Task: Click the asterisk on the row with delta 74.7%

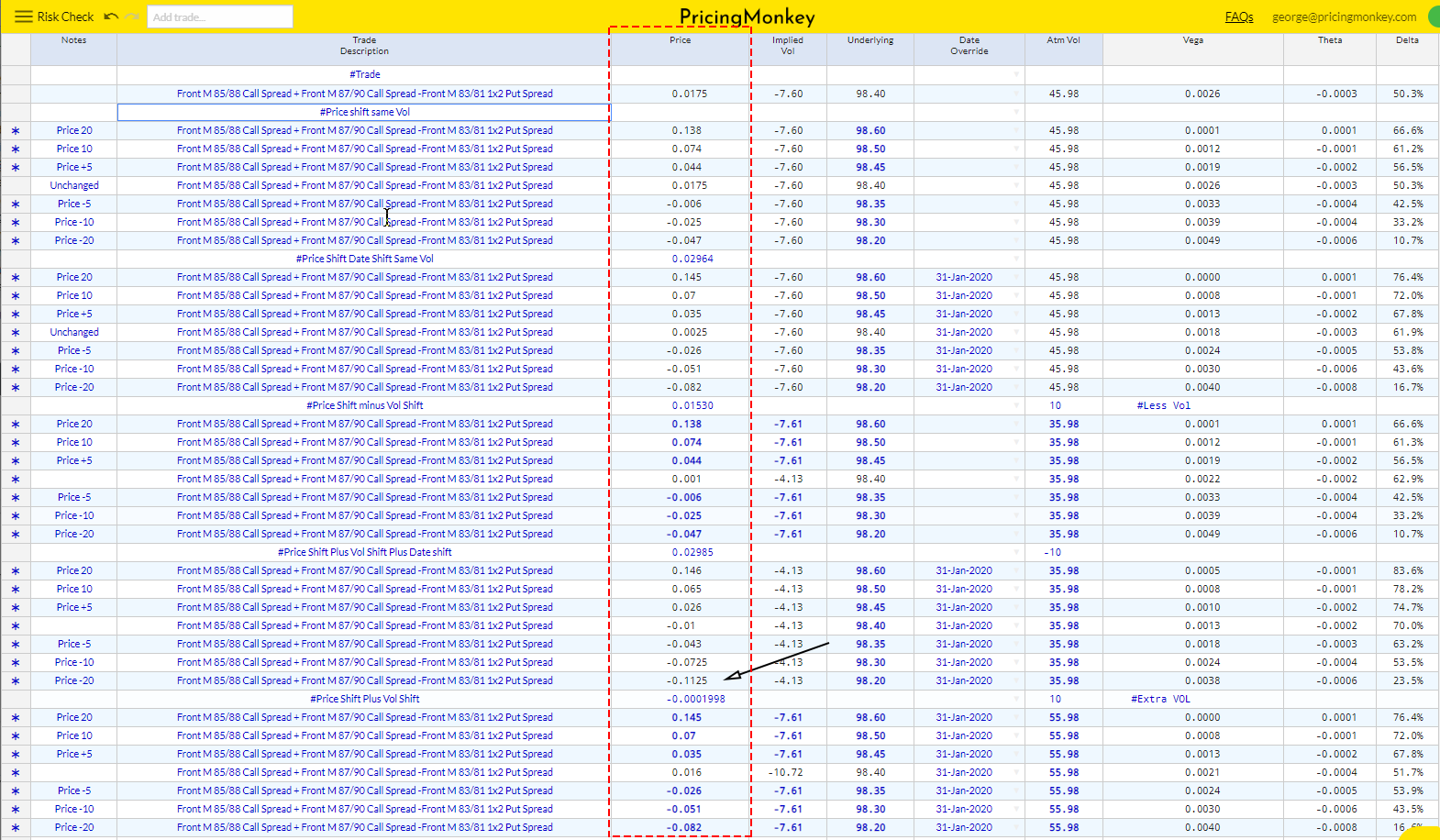Action: click(16, 607)
